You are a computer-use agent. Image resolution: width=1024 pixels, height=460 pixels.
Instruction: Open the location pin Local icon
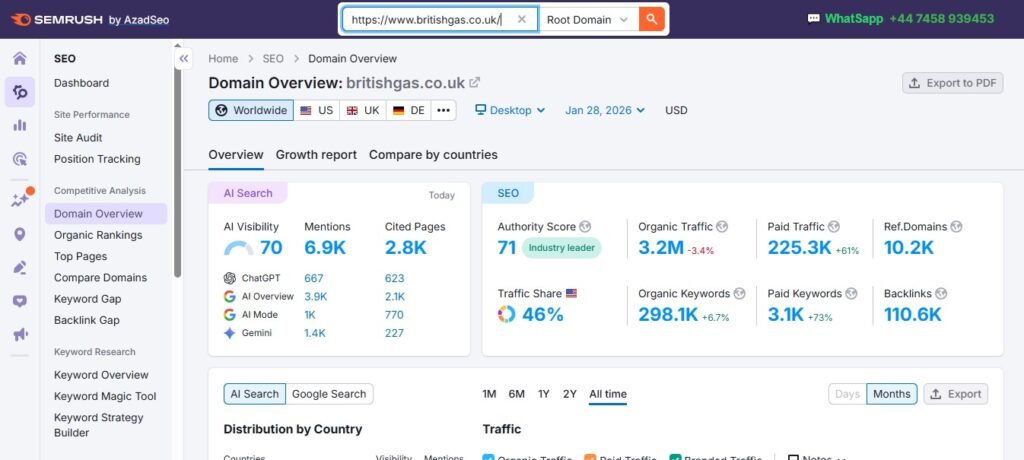pos(19,234)
